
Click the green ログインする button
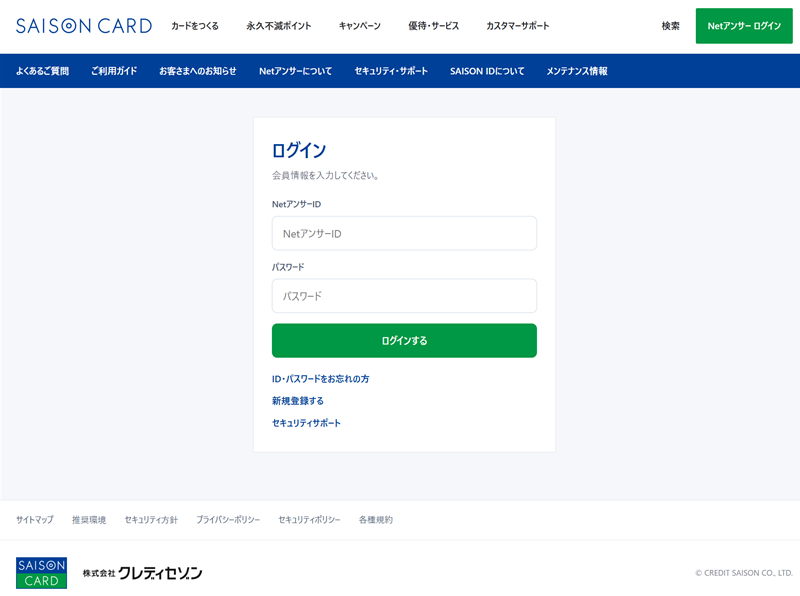(x=404, y=340)
